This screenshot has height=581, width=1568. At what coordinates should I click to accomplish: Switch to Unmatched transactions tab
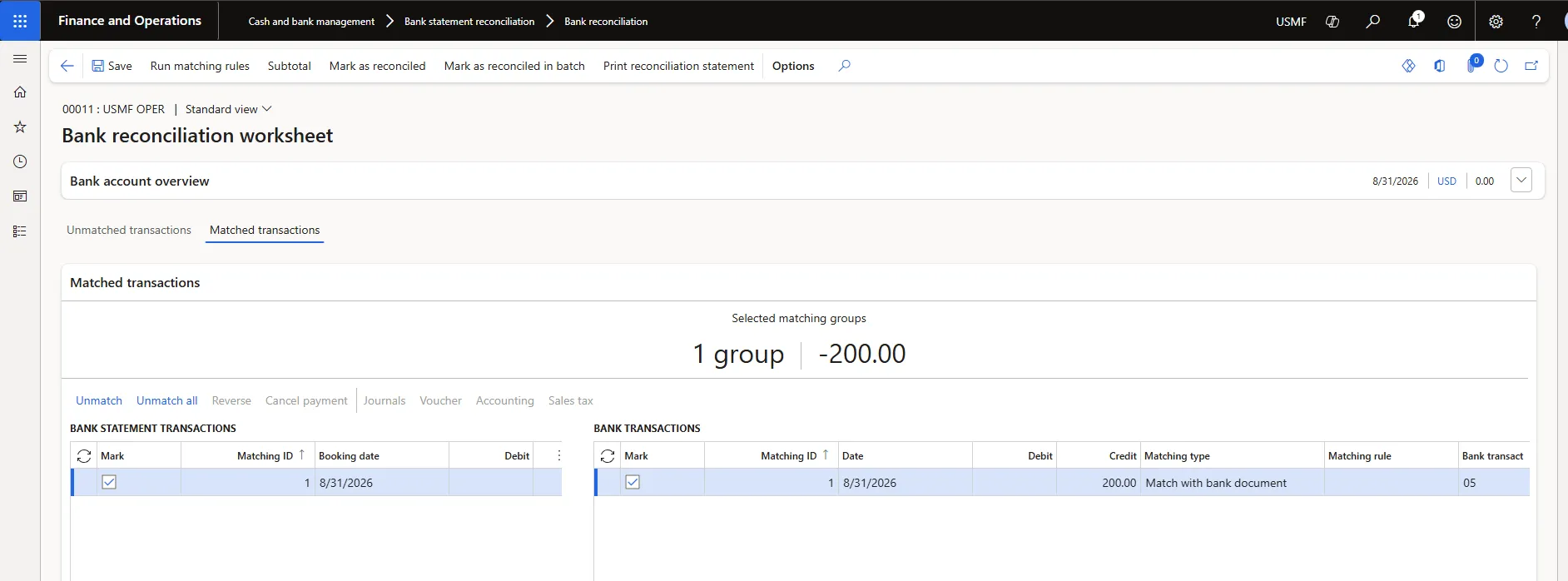click(x=129, y=230)
